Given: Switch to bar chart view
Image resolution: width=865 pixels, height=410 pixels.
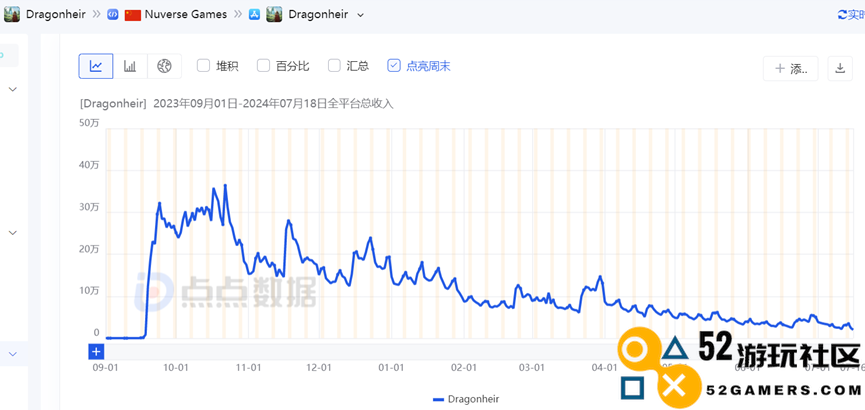Looking at the screenshot, I should tap(130, 66).
